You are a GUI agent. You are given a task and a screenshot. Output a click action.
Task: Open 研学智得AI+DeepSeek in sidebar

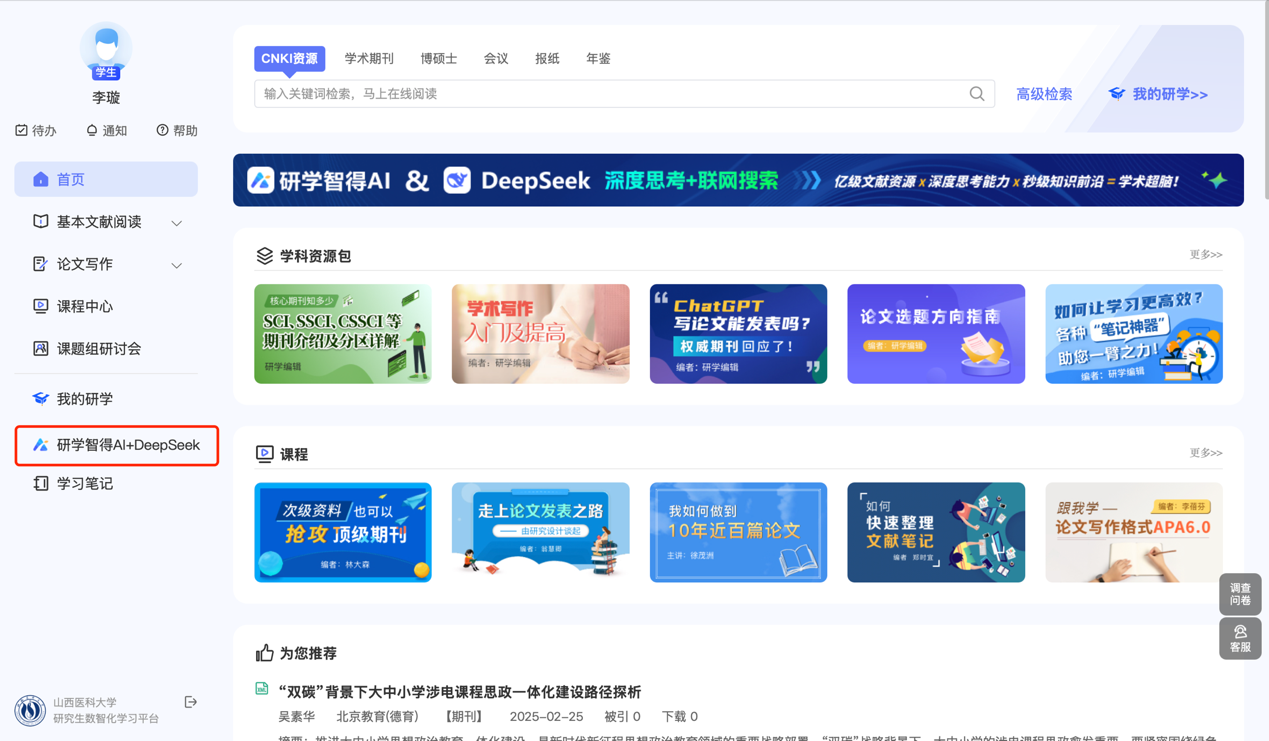pyautogui.click(x=117, y=445)
